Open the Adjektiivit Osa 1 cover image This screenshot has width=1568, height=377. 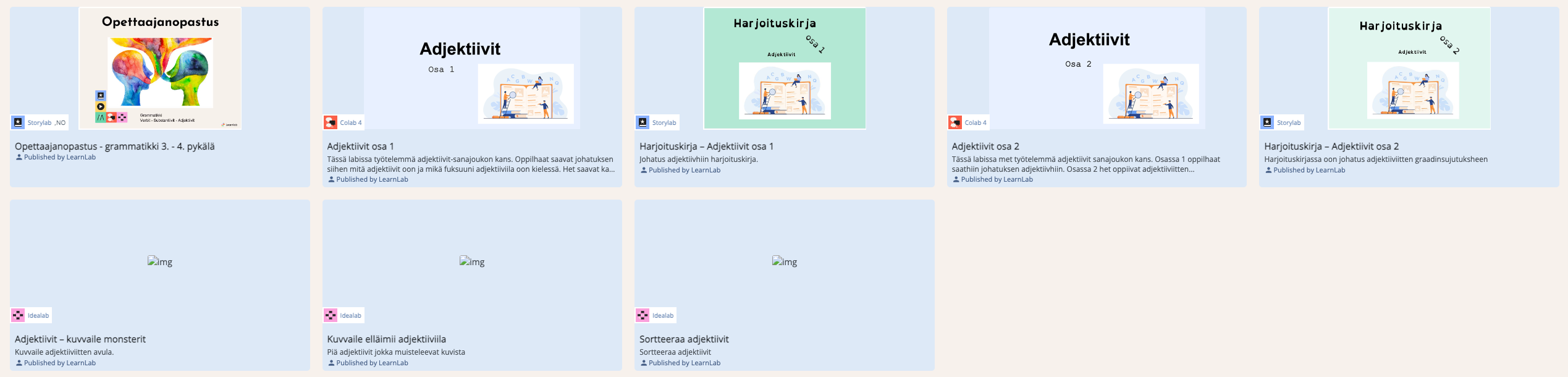[472, 68]
